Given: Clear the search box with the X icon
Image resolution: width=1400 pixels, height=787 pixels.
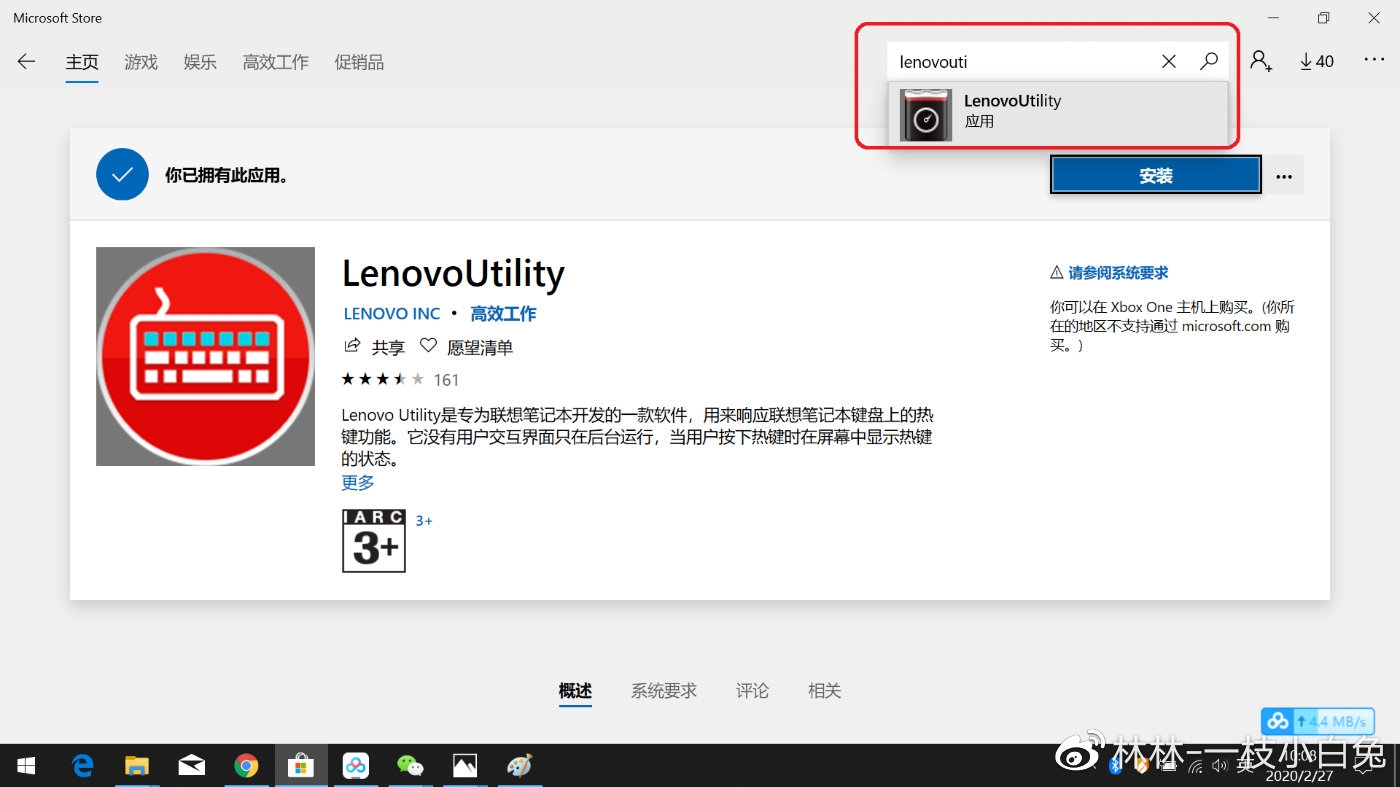Looking at the screenshot, I should click(1168, 61).
